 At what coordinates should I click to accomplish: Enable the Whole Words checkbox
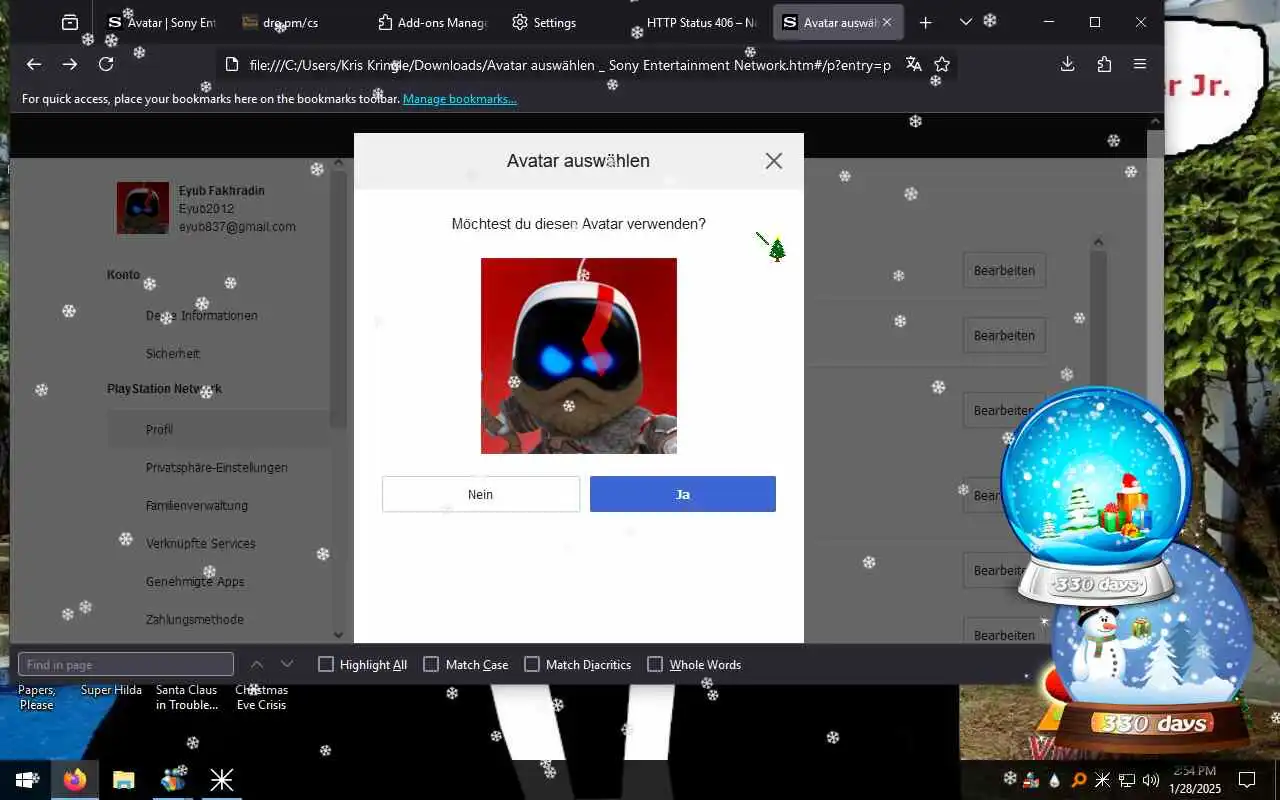[x=655, y=664]
